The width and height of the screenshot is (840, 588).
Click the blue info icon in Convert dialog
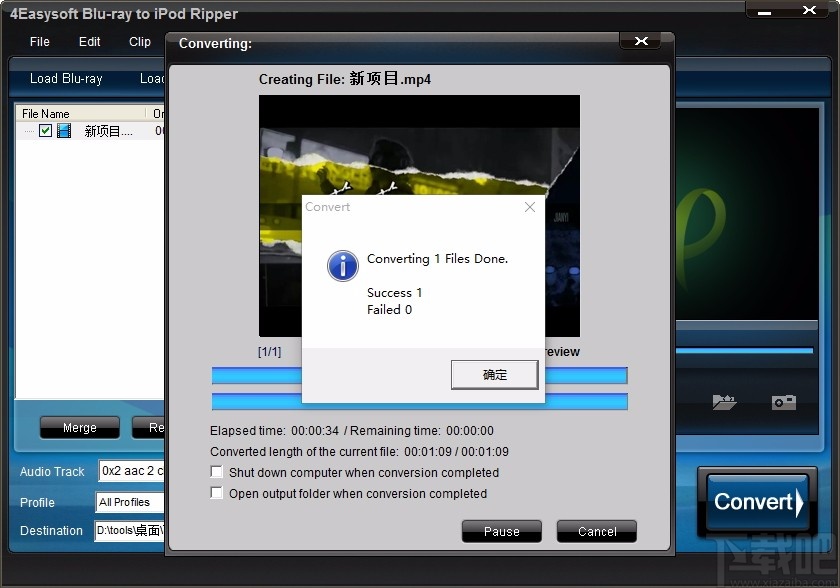(x=343, y=266)
